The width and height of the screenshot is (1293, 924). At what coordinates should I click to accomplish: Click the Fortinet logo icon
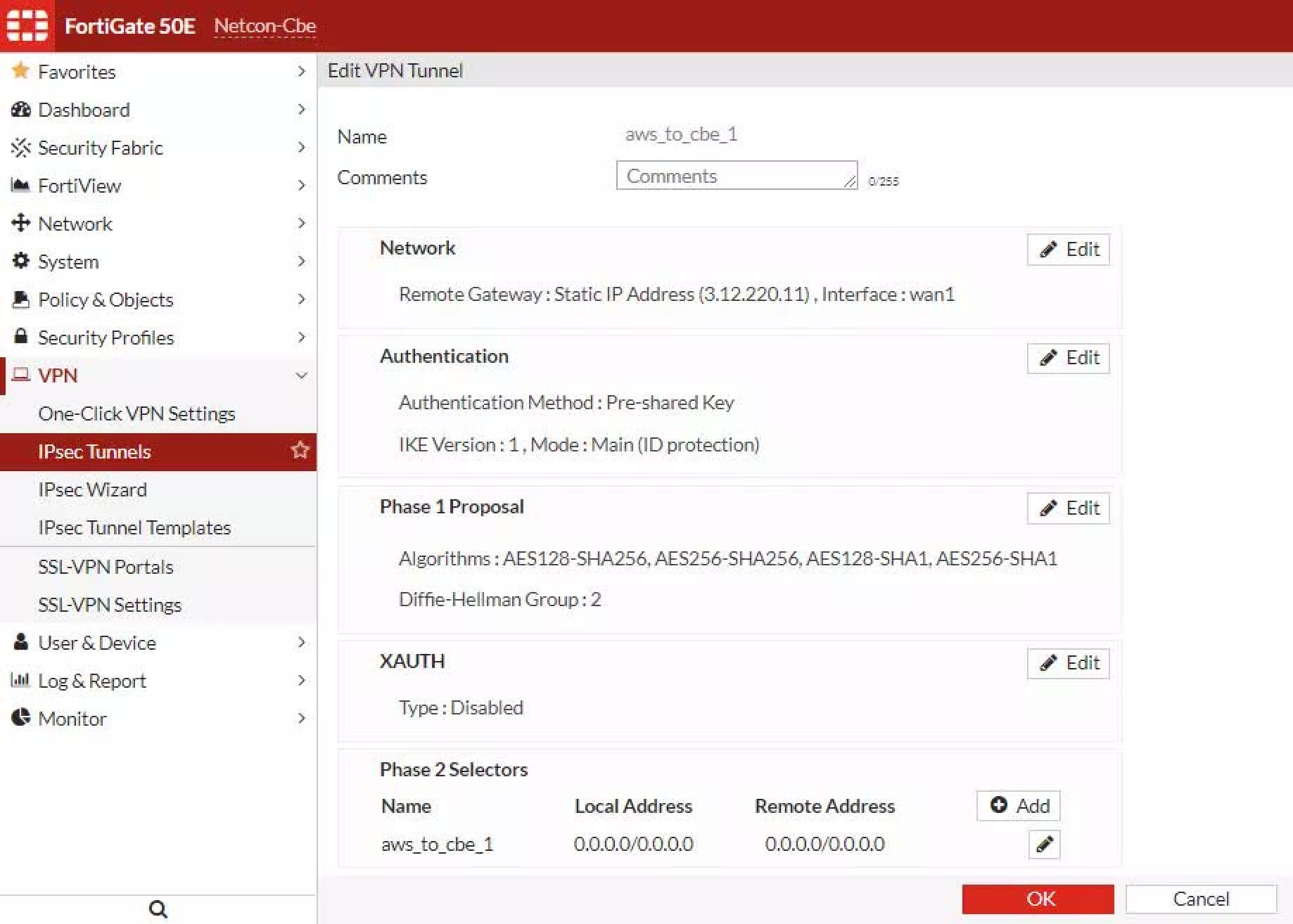27,25
